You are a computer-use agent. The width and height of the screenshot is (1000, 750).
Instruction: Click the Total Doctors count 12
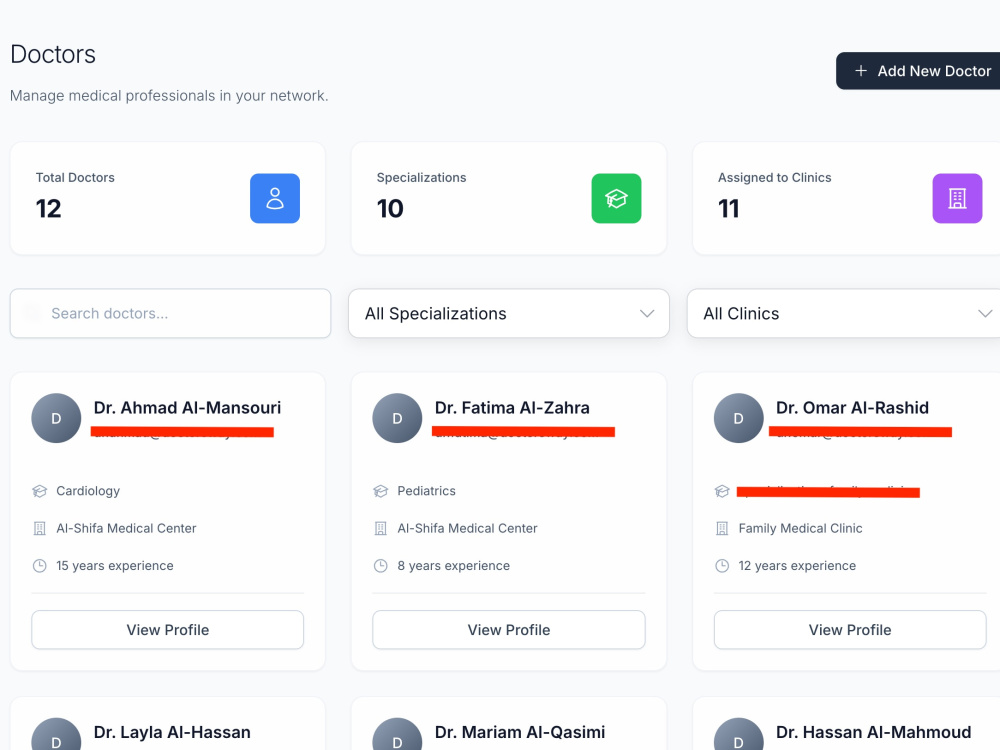click(48, 209)
